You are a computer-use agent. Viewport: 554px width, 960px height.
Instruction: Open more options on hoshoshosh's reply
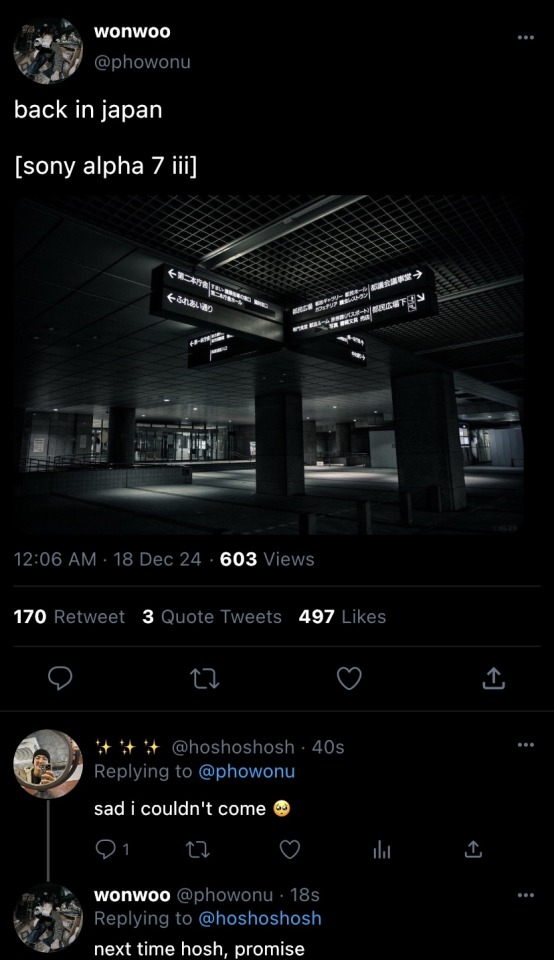click(x=525, y=745)
